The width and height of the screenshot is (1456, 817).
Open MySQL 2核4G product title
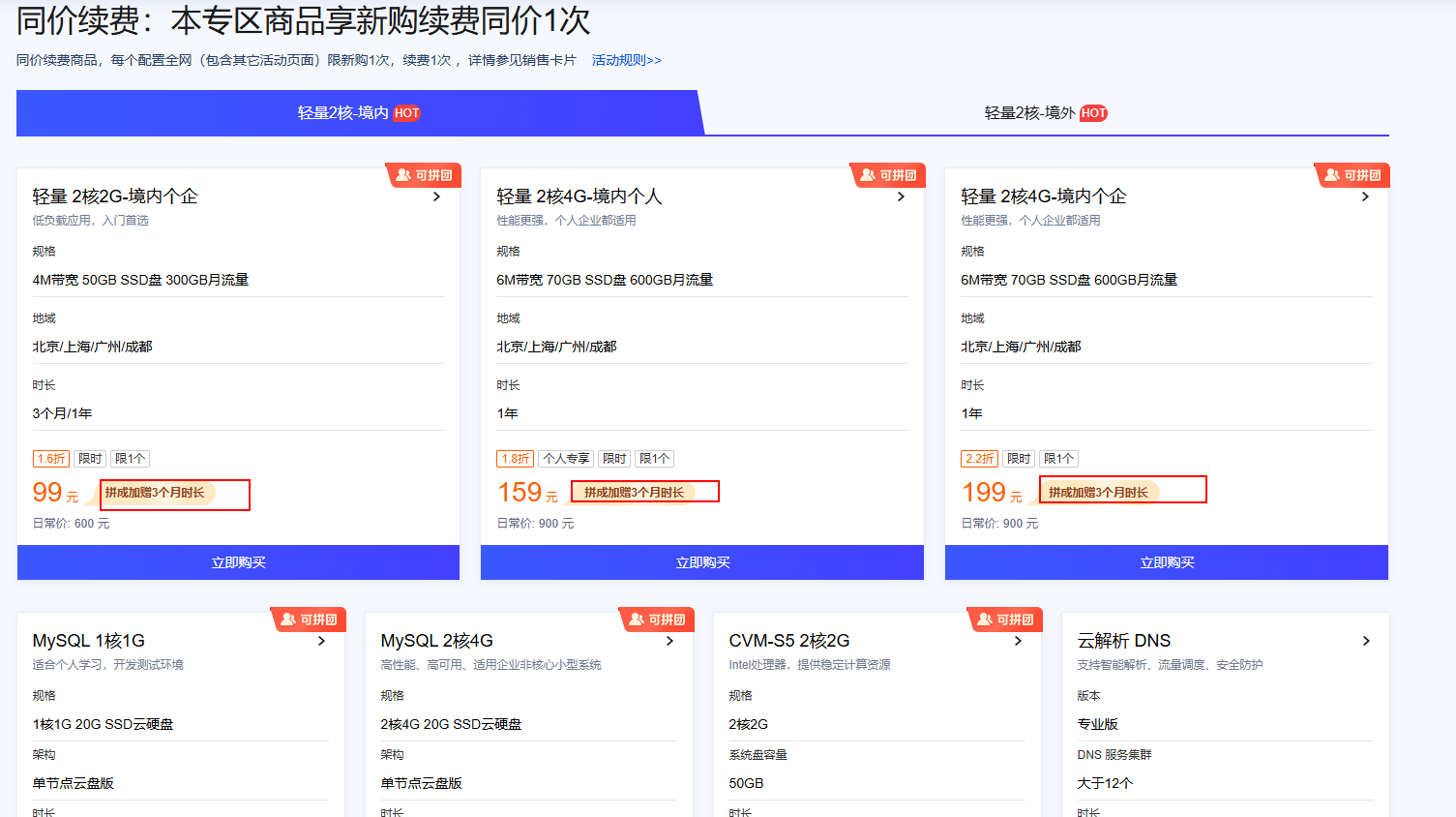(437, 641)
